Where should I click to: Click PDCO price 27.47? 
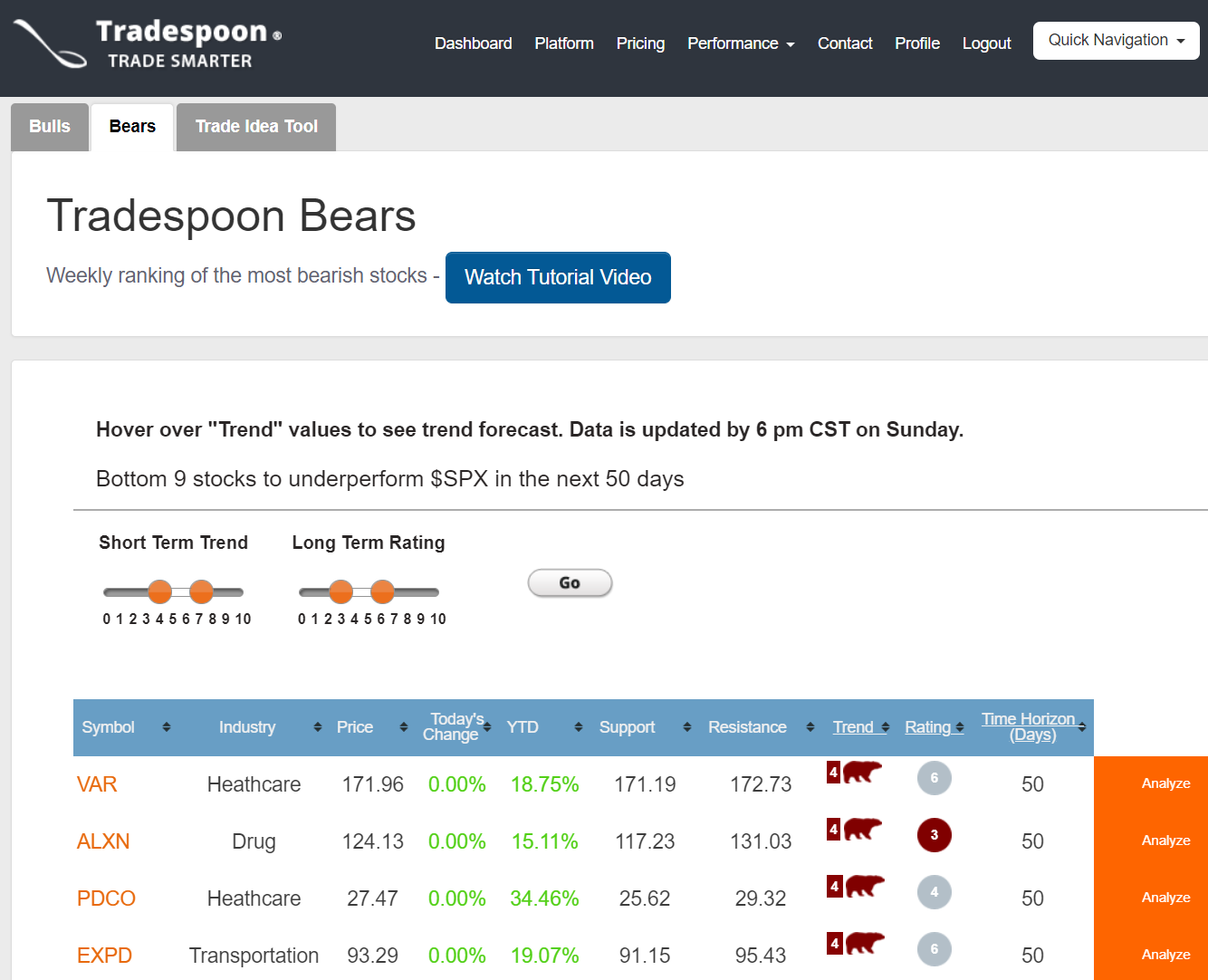(372, 898)
